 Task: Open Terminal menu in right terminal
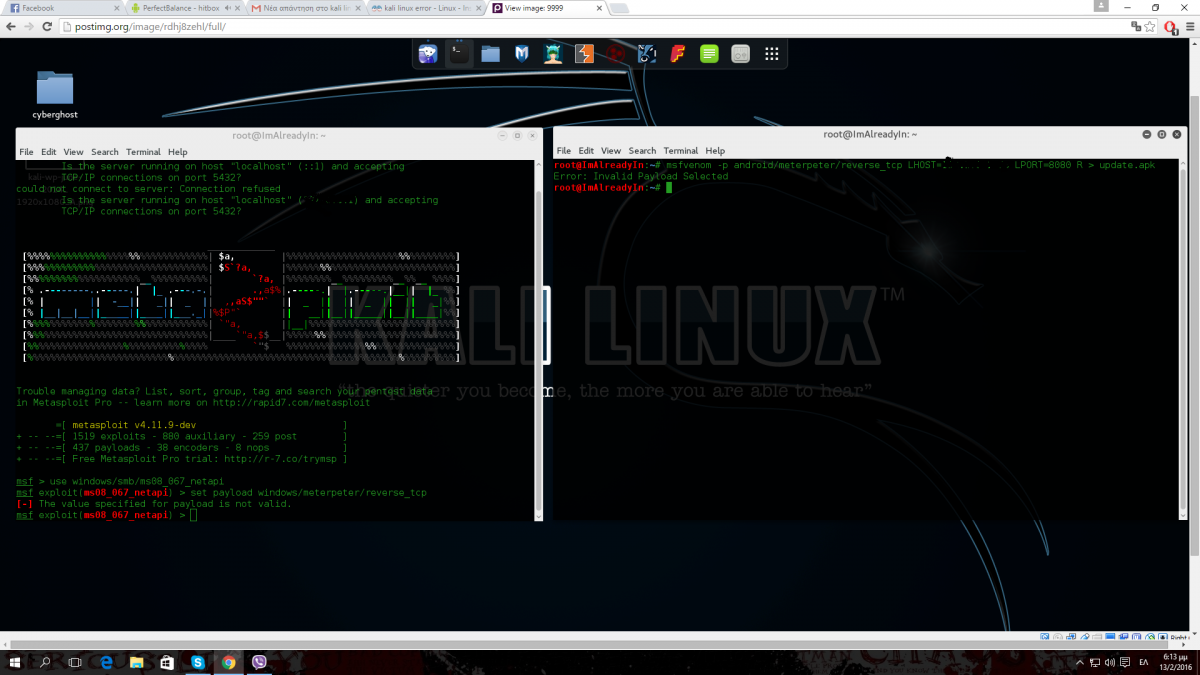(x=680, y=151)
